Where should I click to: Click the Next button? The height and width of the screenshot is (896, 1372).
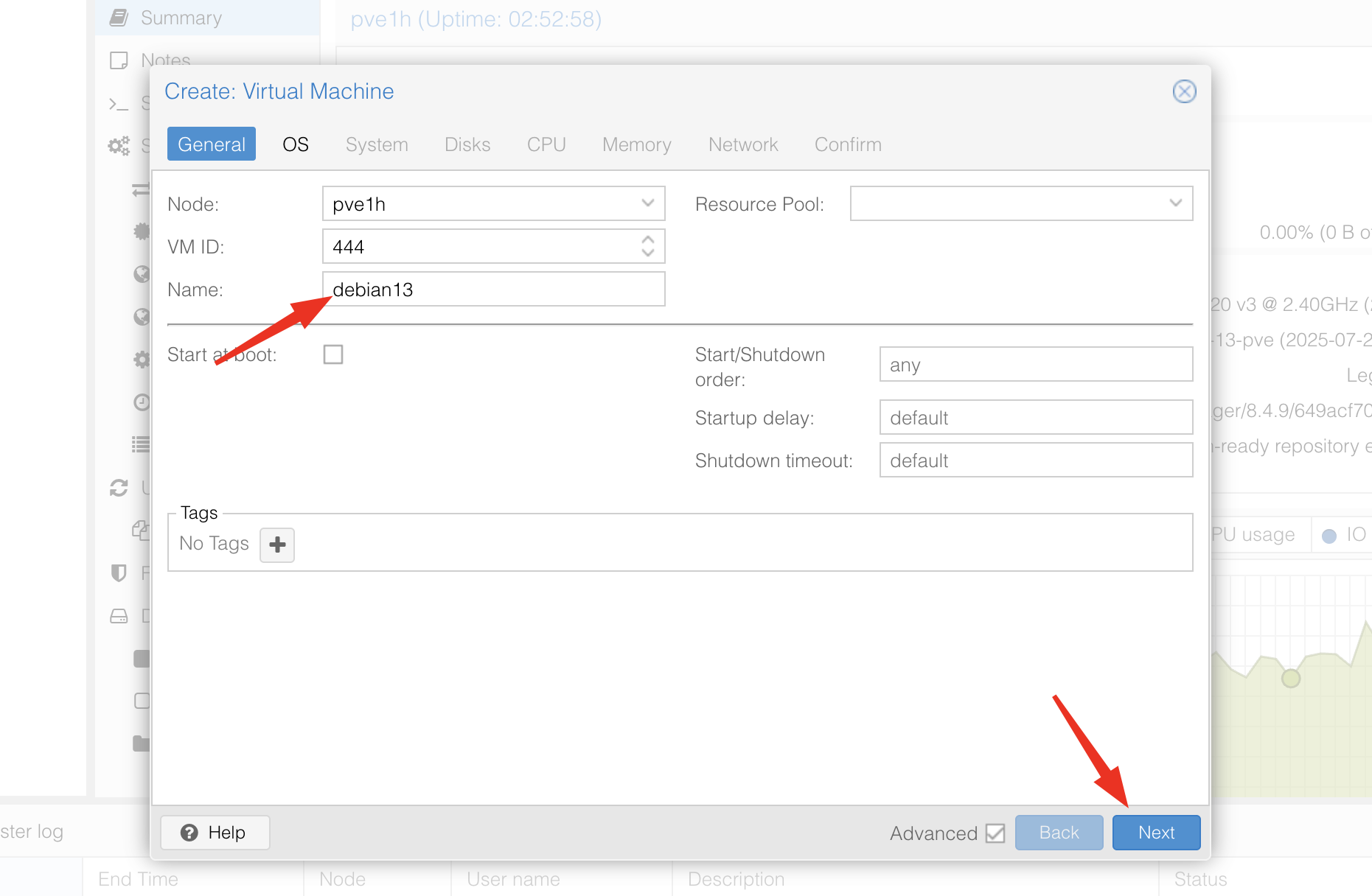coord(1156,833)
